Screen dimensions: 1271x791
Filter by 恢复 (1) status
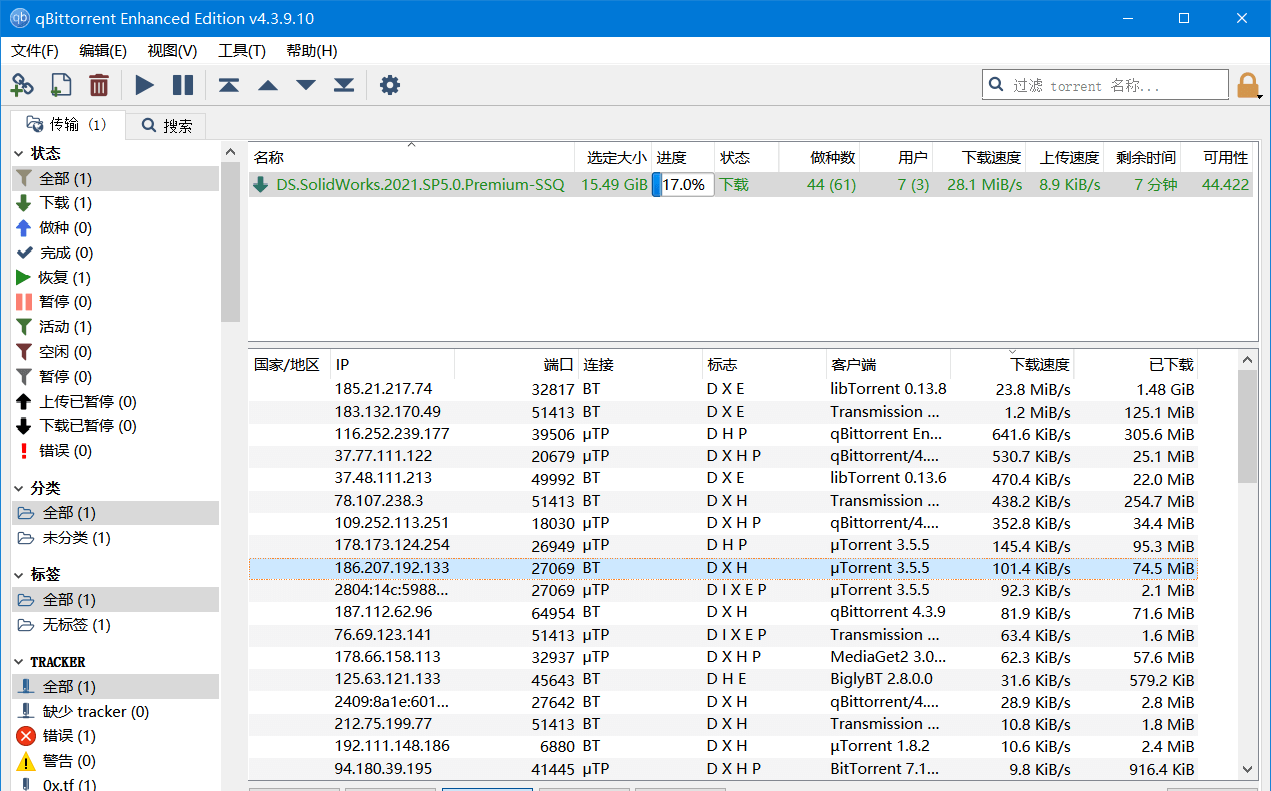(x=115, y=277)
